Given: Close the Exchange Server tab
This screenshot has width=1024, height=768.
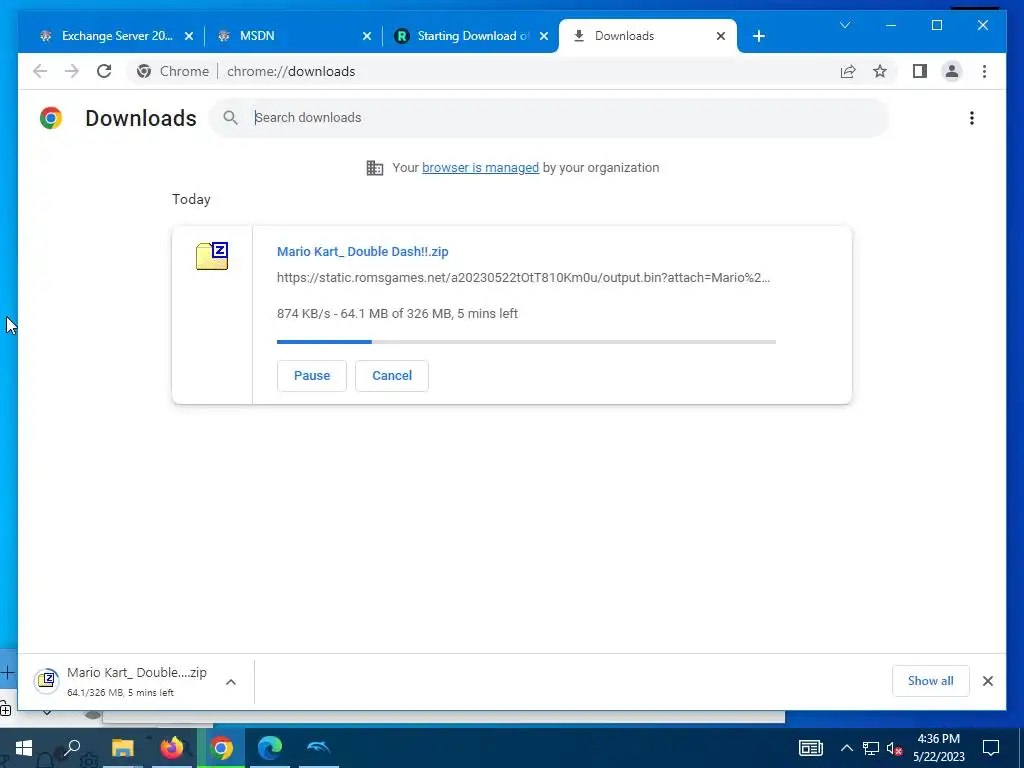Looking at the screenshot, I should (189, 36).
